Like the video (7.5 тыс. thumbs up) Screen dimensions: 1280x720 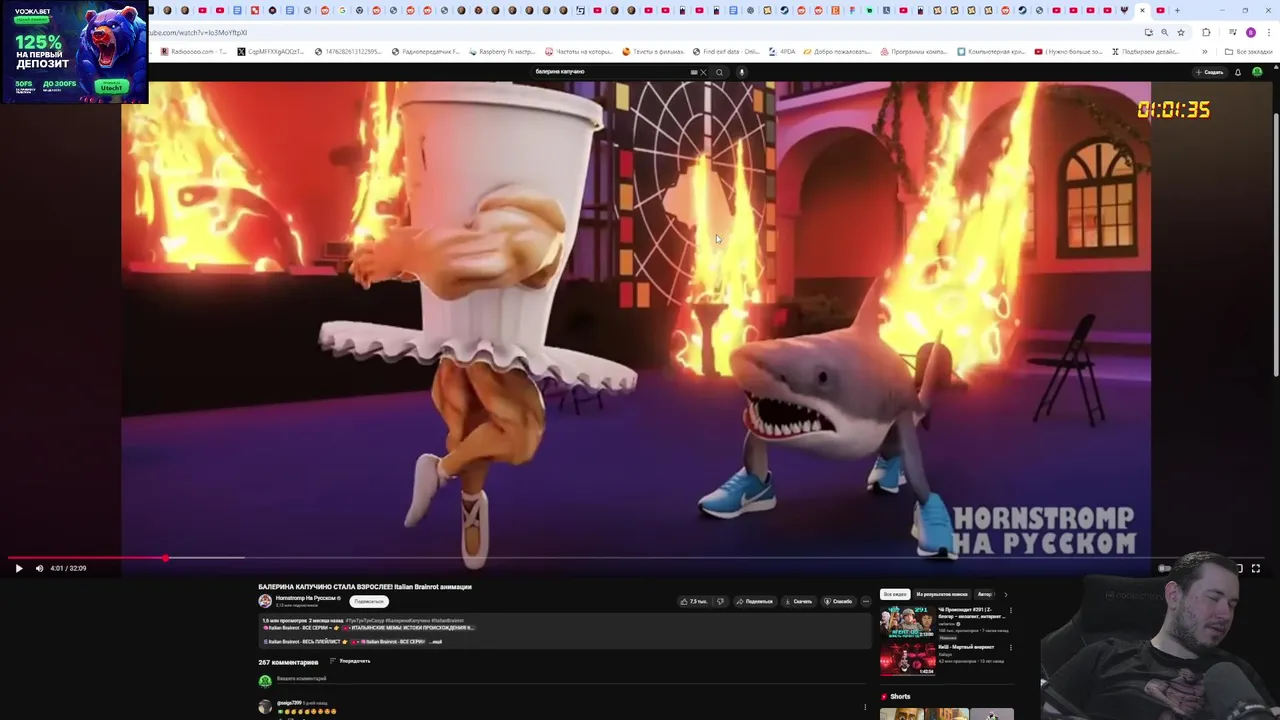coord(693,601)
